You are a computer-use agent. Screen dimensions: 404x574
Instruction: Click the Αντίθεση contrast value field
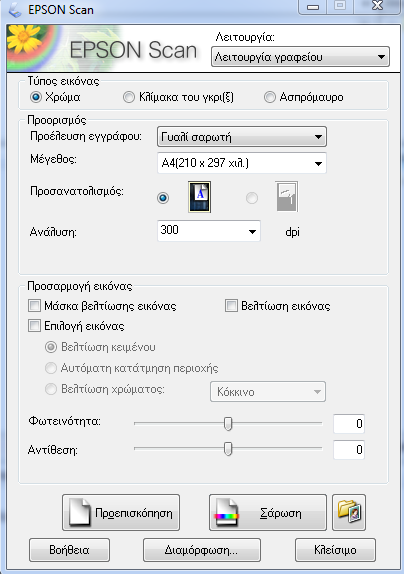click(349, 450)
